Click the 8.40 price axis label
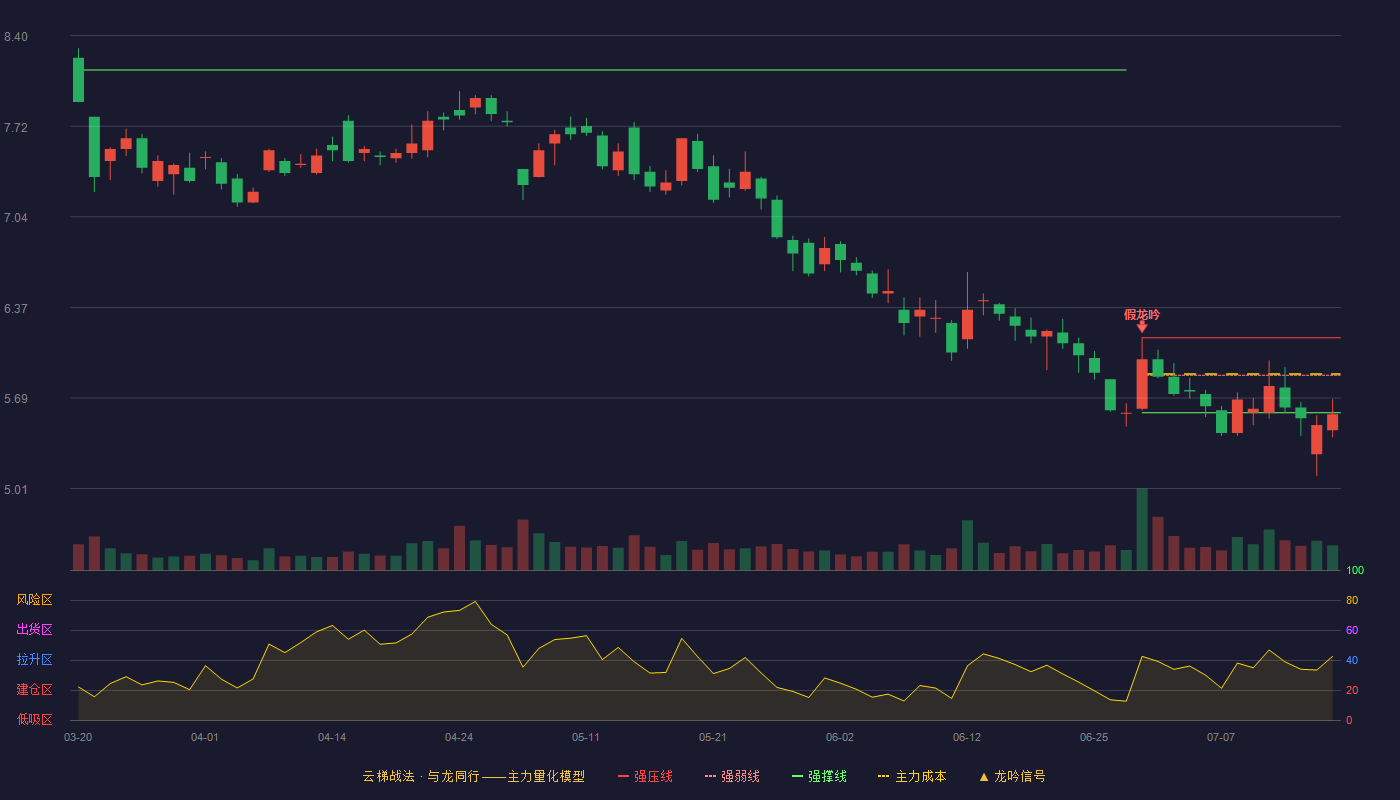This screenshot has height=800, width=1400. coord(16,37)
